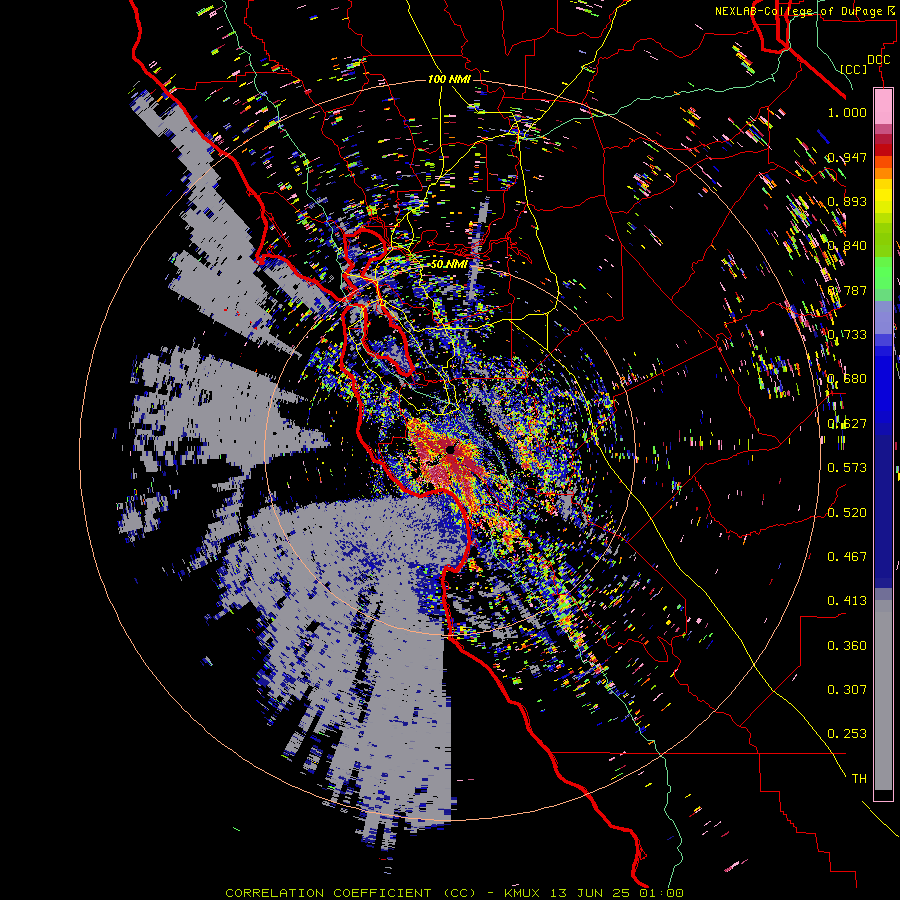
Task: Click the [CC] label above the color scale
Action: (x=854, y=69)
